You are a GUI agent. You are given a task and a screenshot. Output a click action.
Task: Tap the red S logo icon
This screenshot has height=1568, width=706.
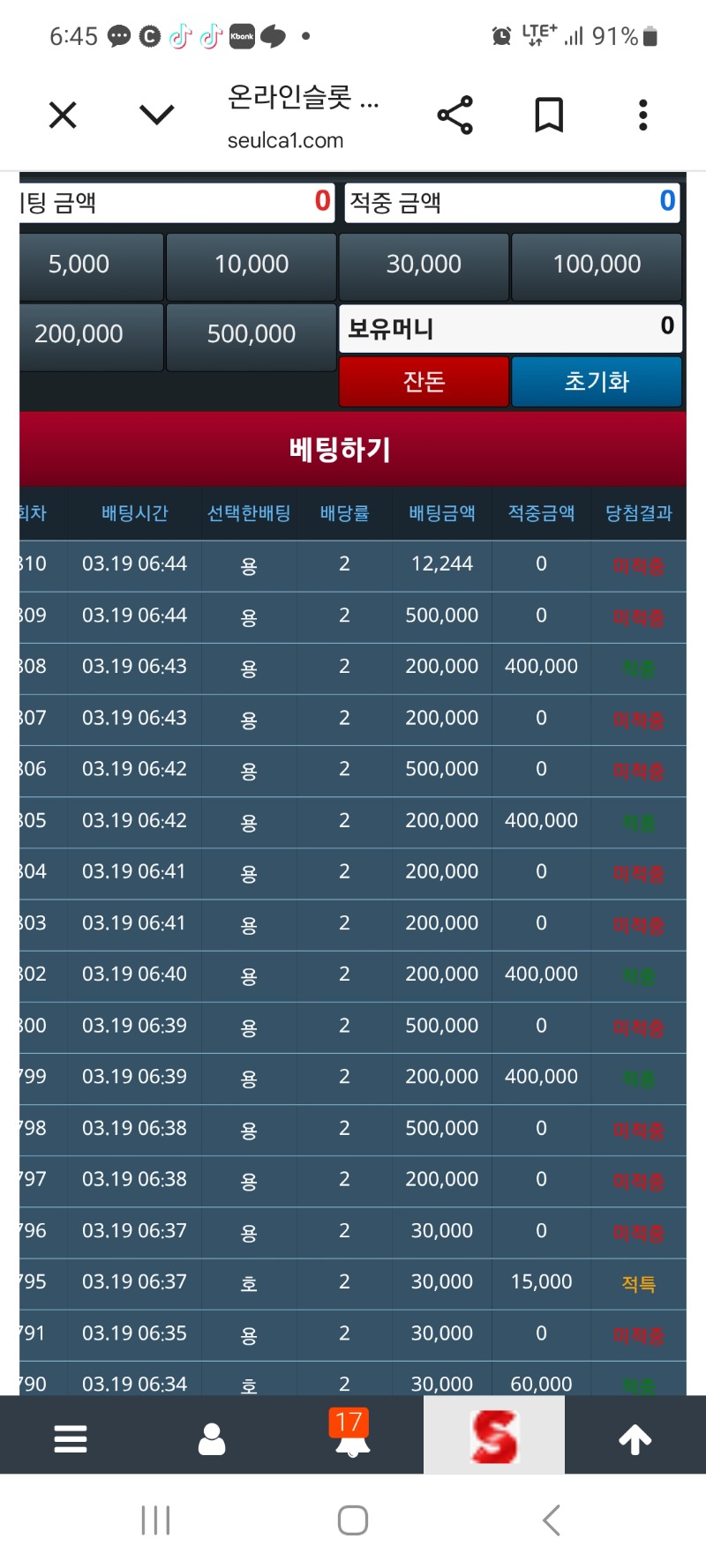click(x=494, y=1437)
